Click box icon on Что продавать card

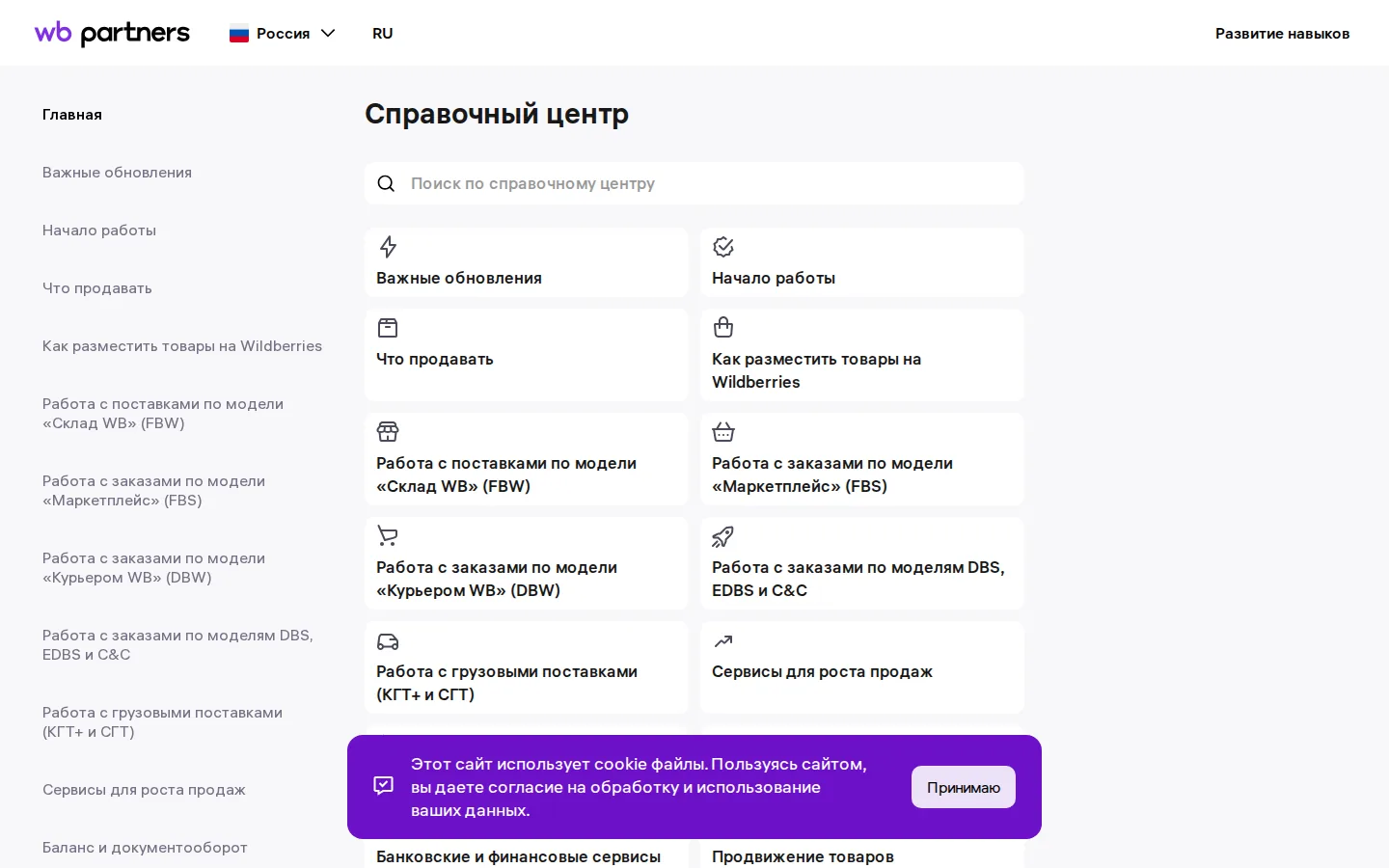click(388, 328)
